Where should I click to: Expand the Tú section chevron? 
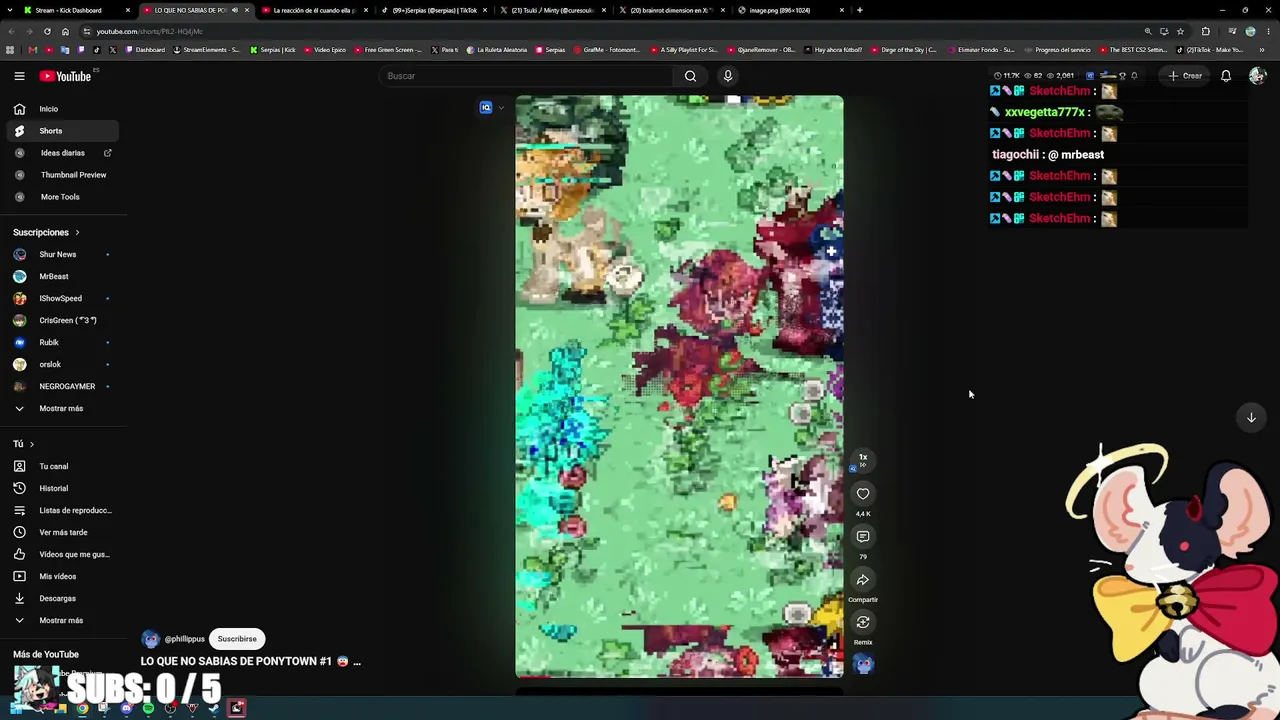[x=31, y=445]
